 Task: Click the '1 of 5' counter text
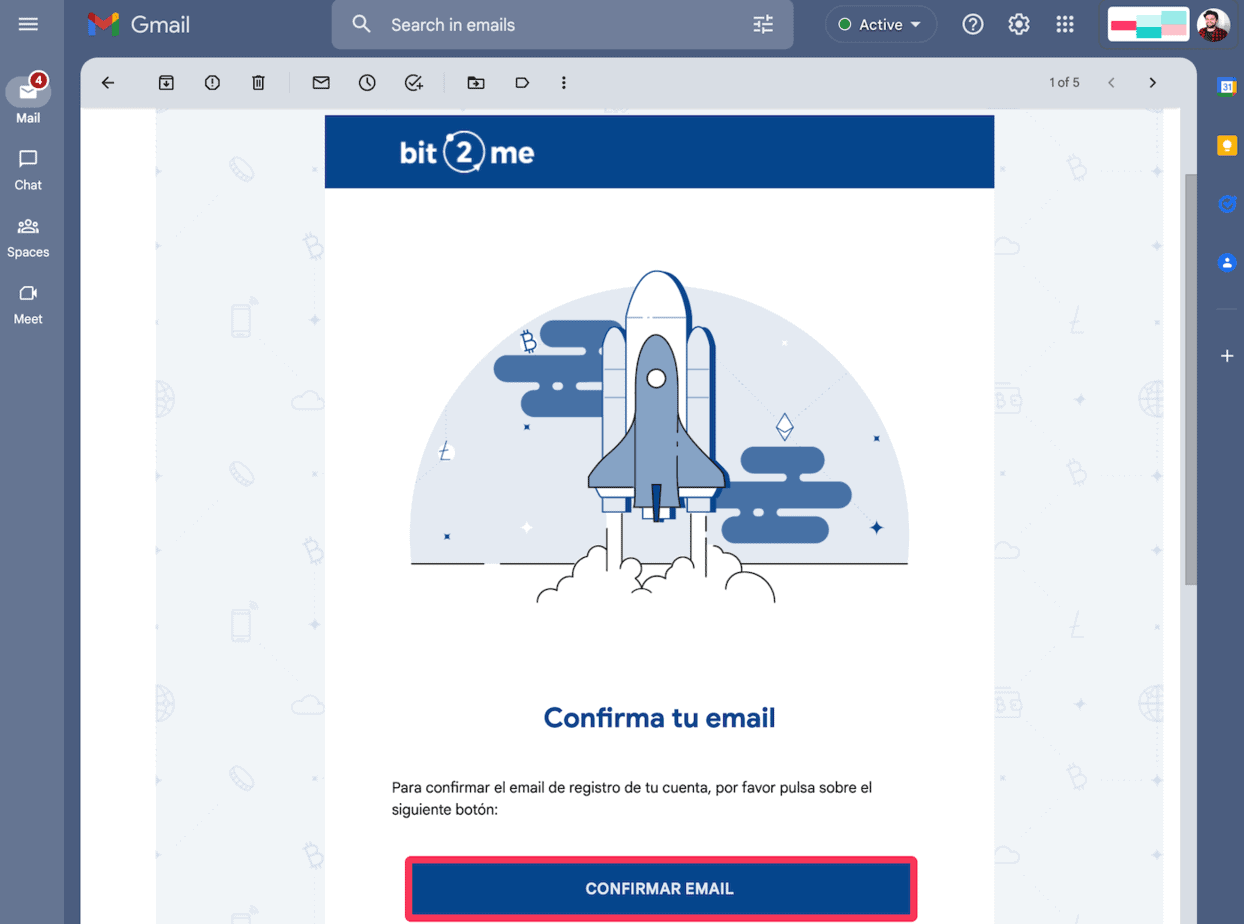[1064, 83]
